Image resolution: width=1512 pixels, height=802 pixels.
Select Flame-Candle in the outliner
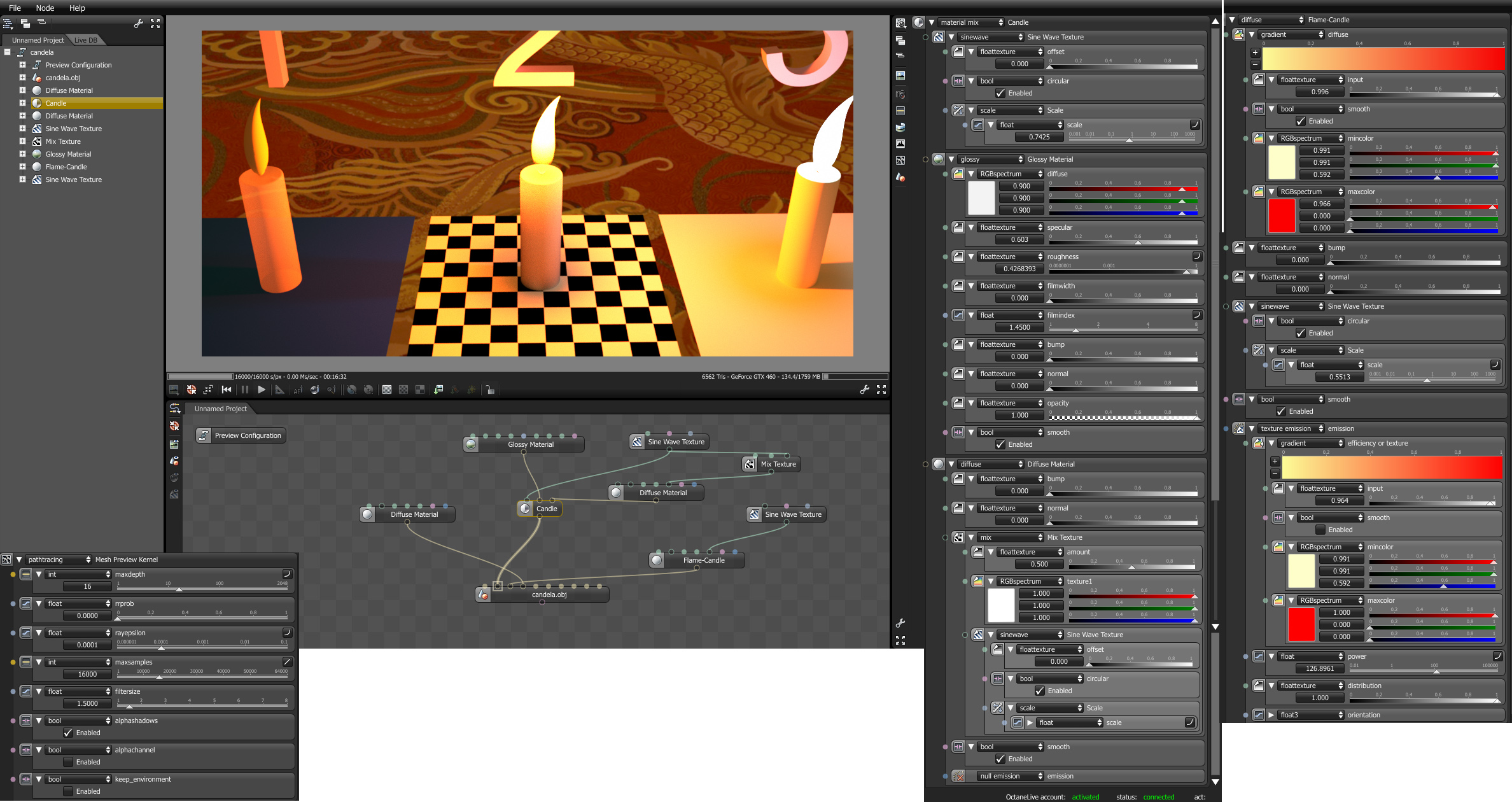tap(66, 167)
